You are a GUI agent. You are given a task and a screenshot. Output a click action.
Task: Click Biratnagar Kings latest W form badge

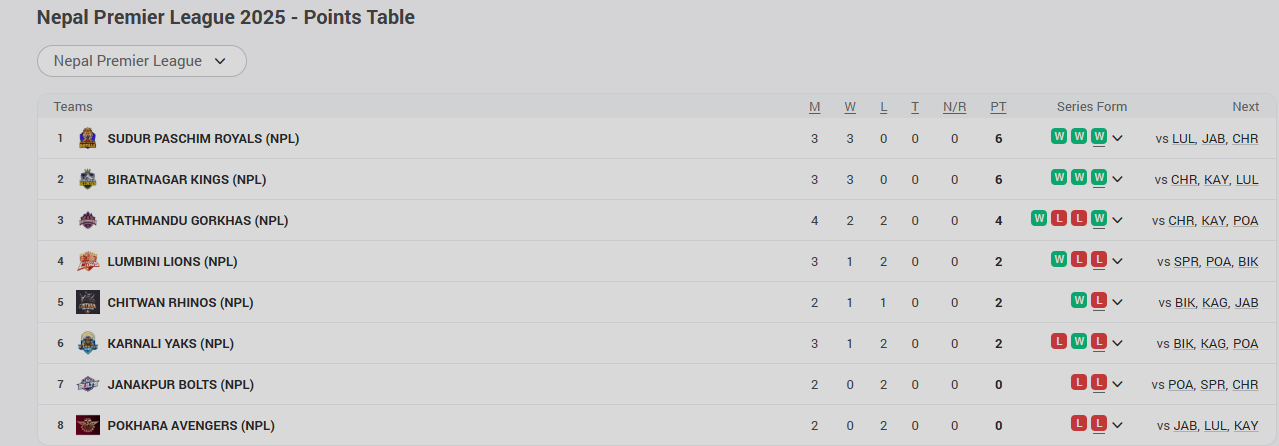(1099, 178)
